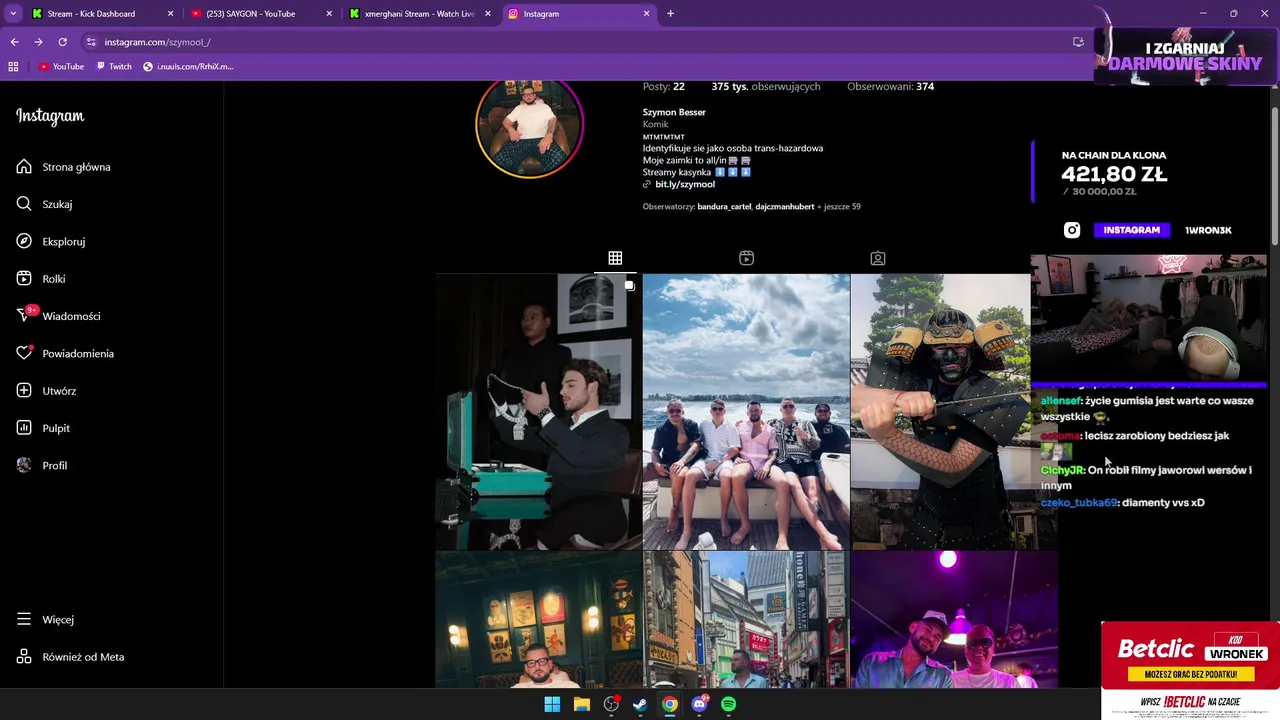Click the INSTAGRAM label in stream overlay
1280x720 pixels.
1132,230
